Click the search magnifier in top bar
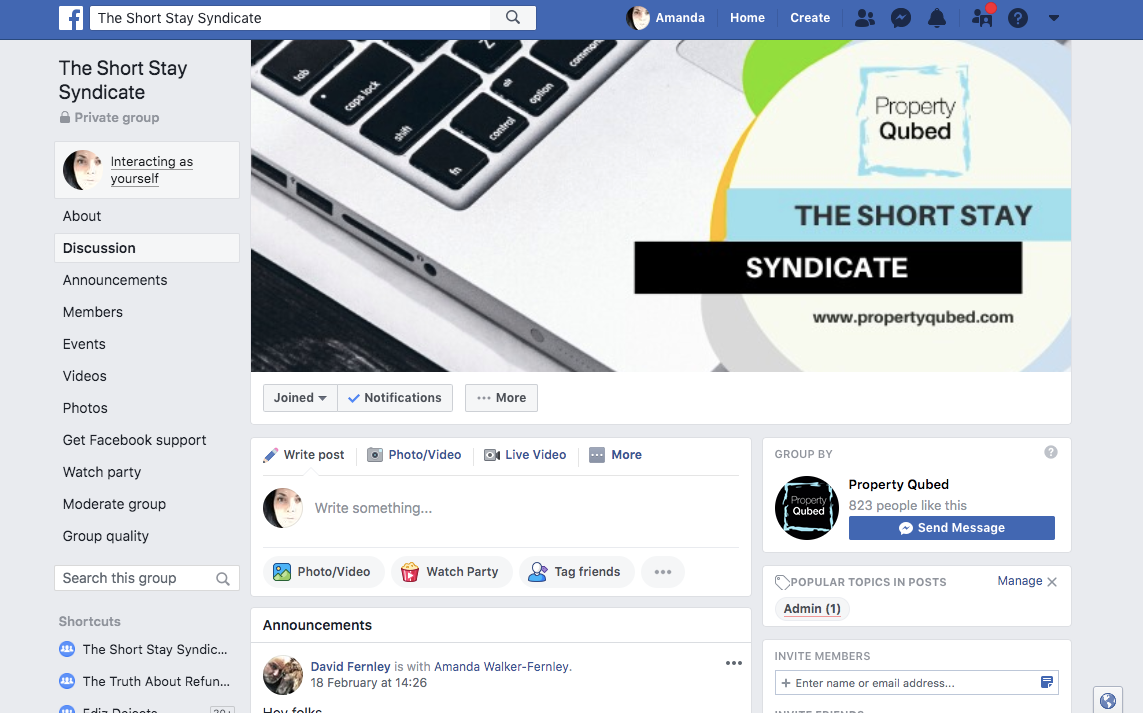This screenshot has width=1143, height=713. (513, 17)
